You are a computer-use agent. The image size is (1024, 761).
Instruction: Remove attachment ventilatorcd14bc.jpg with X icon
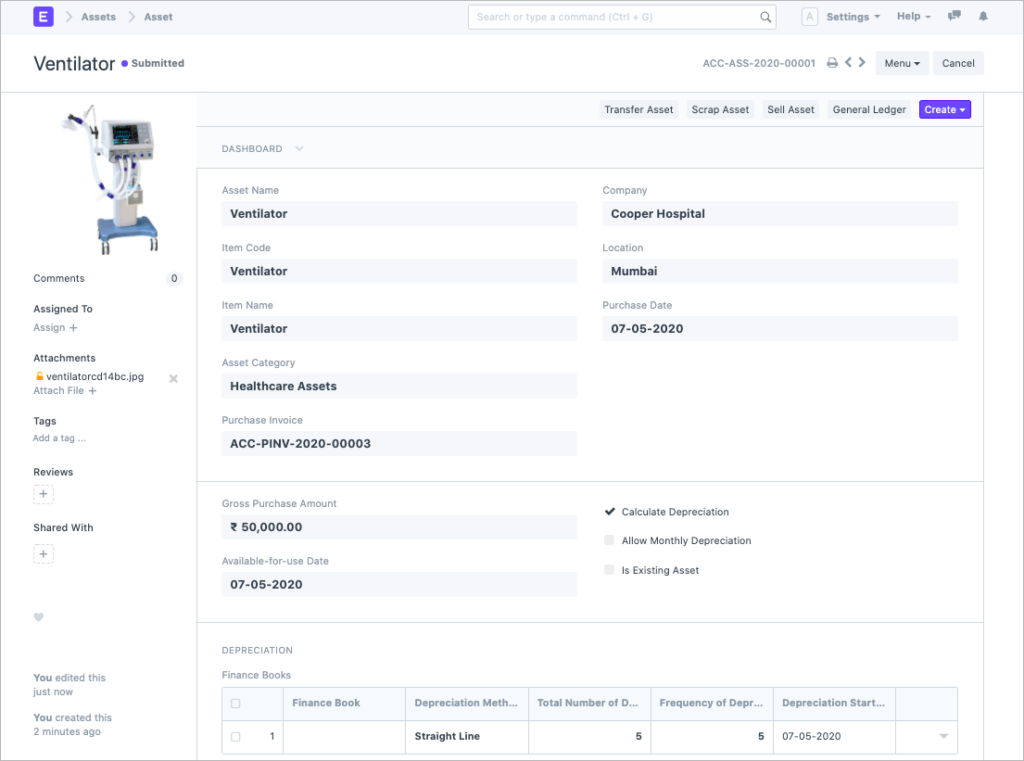173,378
